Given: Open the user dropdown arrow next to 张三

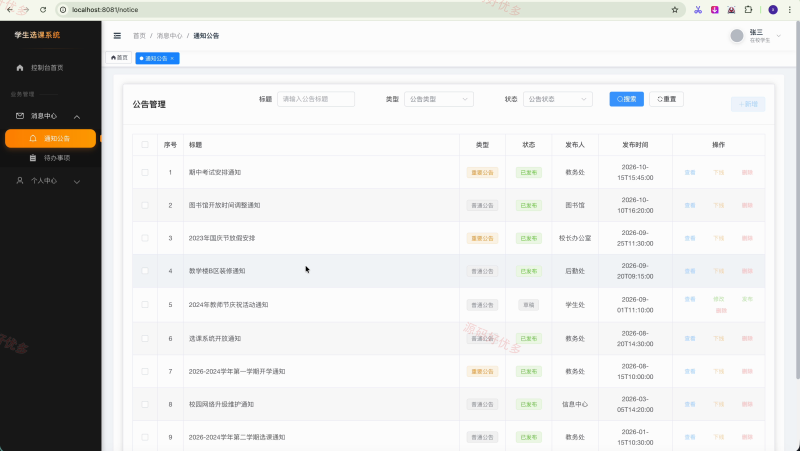Looking at the screenshot, I should [779, 36].
